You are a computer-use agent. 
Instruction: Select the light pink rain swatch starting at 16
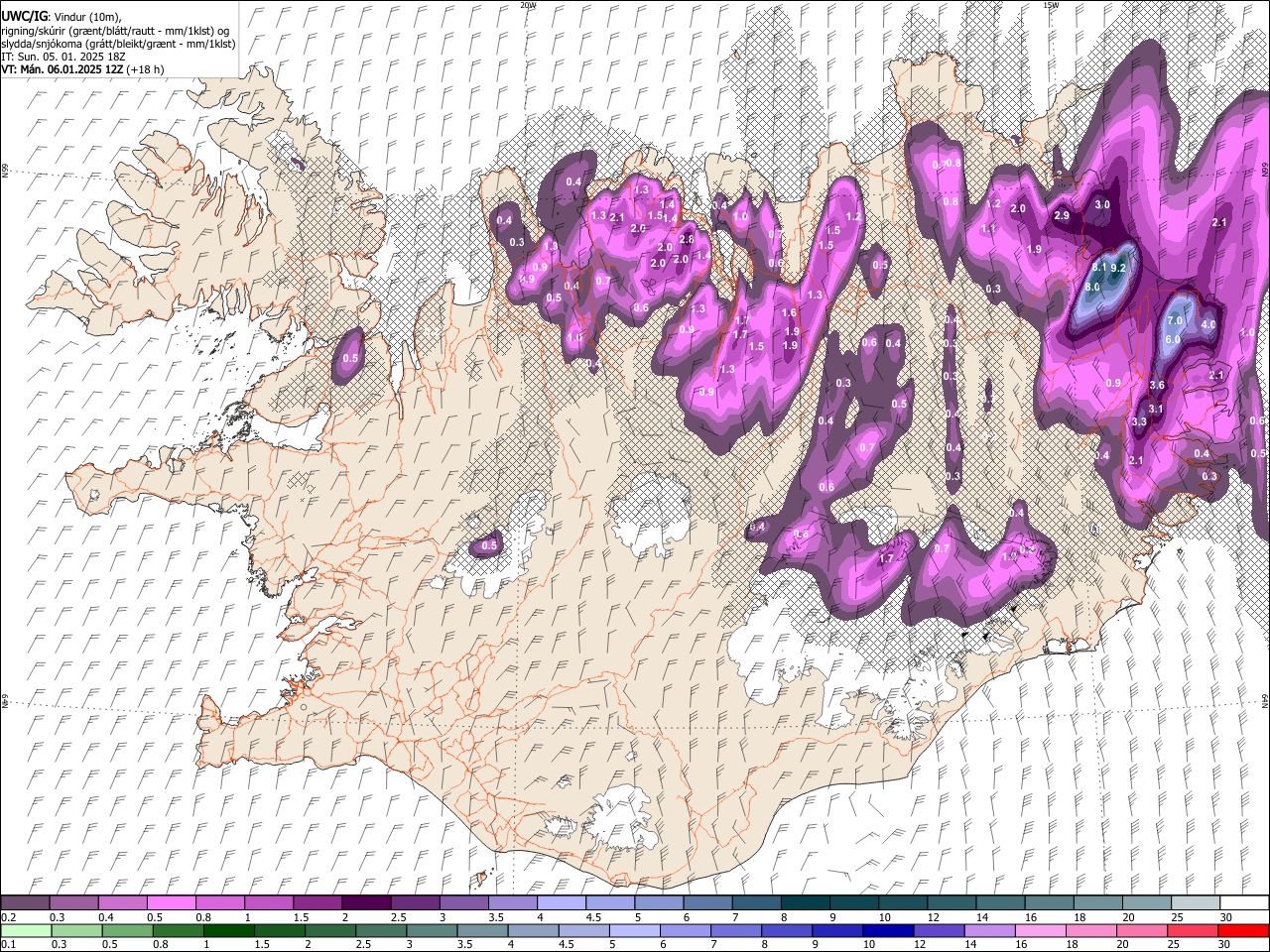coord(1039,930)
